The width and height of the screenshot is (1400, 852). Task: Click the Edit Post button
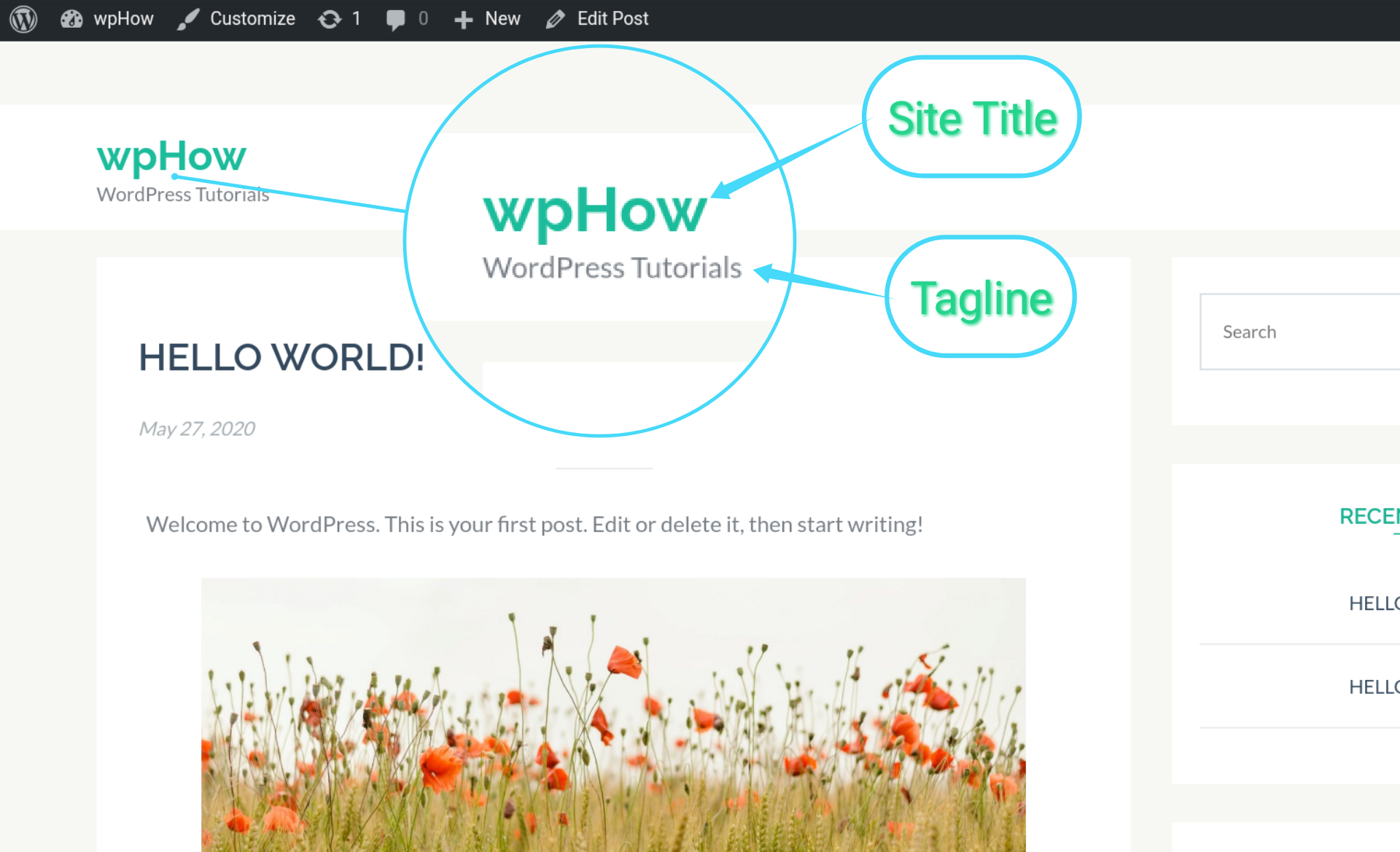pos(601,18)
